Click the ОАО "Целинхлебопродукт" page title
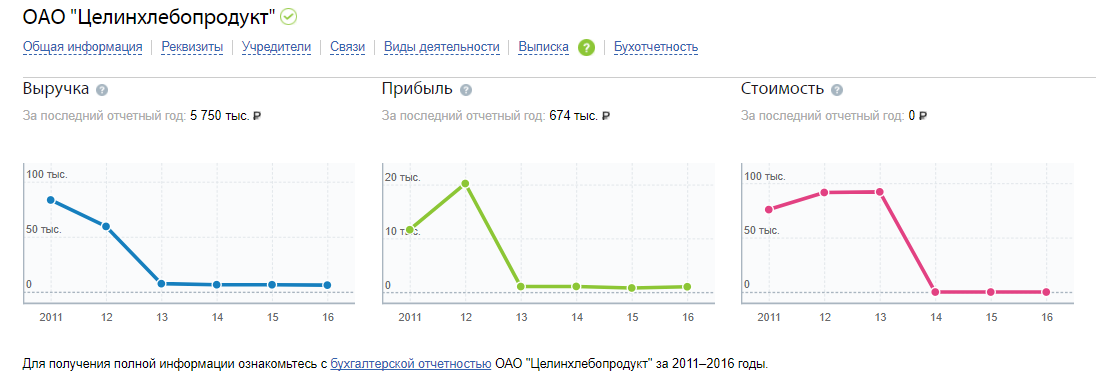1096x386 pixels. coord(149,16)
